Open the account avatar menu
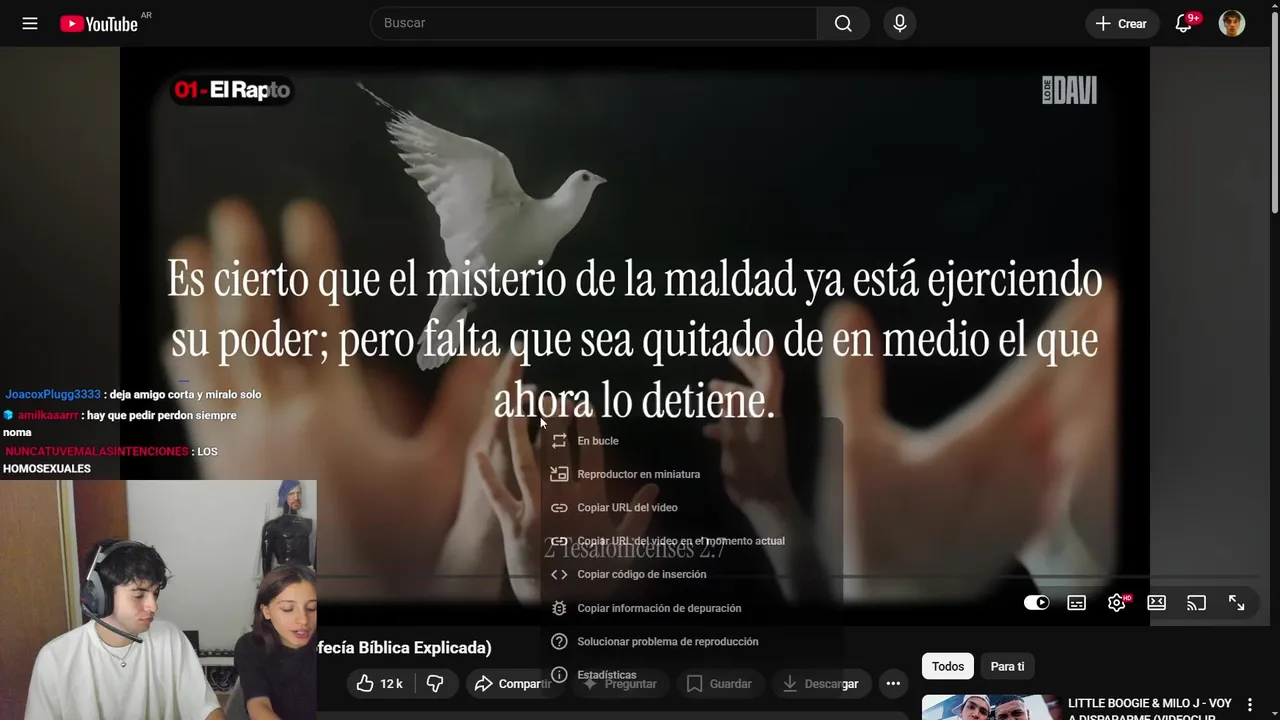This screenshot has height=720, width=1280. pos(1232,23)
